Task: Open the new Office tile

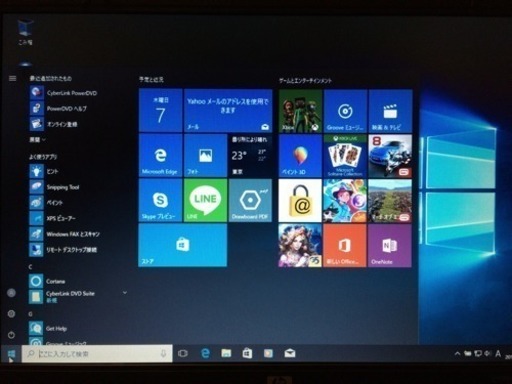Action: pos(345,245)
